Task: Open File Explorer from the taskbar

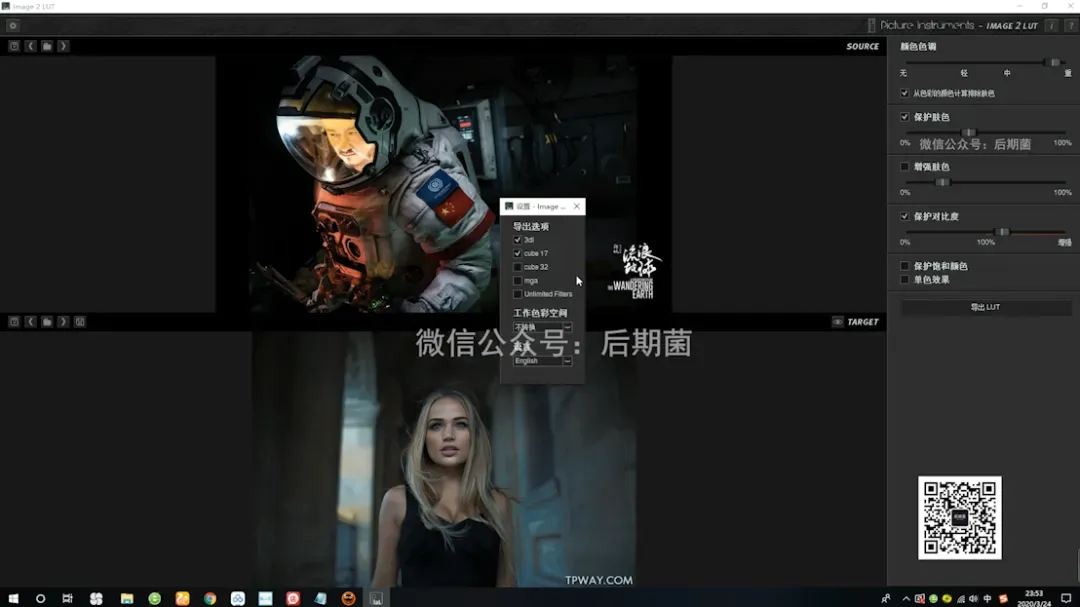Action: (127, 598)
